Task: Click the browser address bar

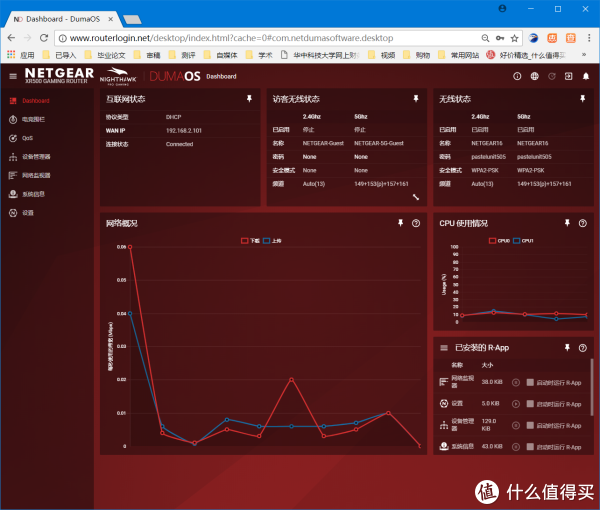Action: [268, 38]
